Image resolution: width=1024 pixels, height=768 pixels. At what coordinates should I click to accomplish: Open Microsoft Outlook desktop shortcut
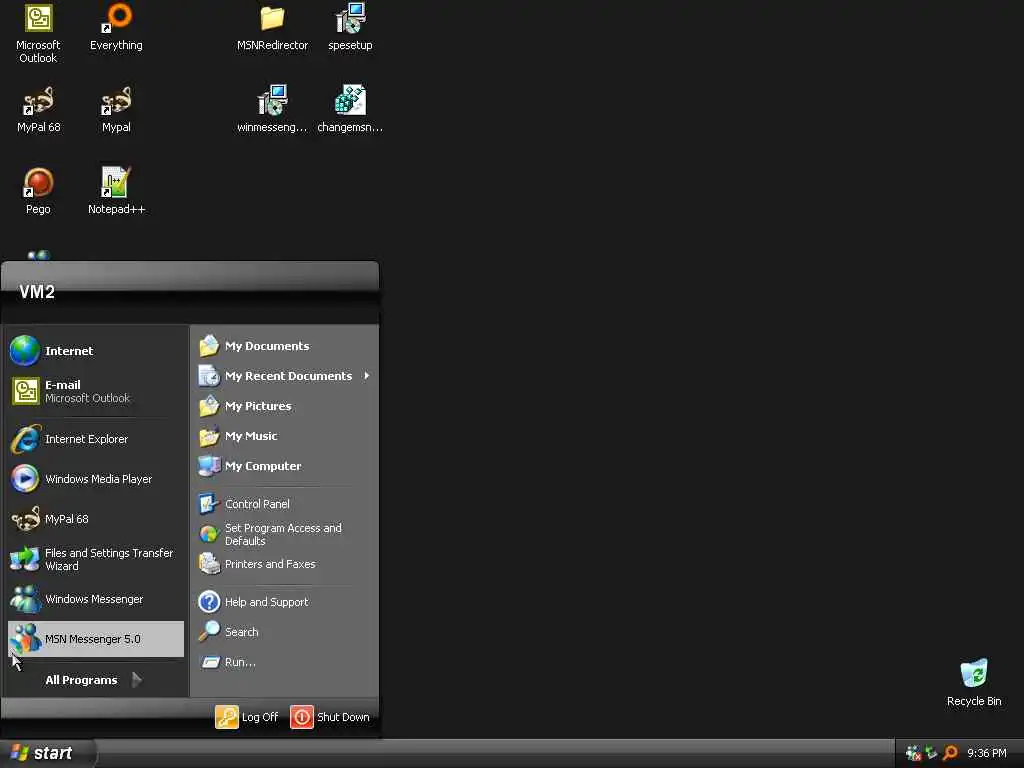click(38, 33)
